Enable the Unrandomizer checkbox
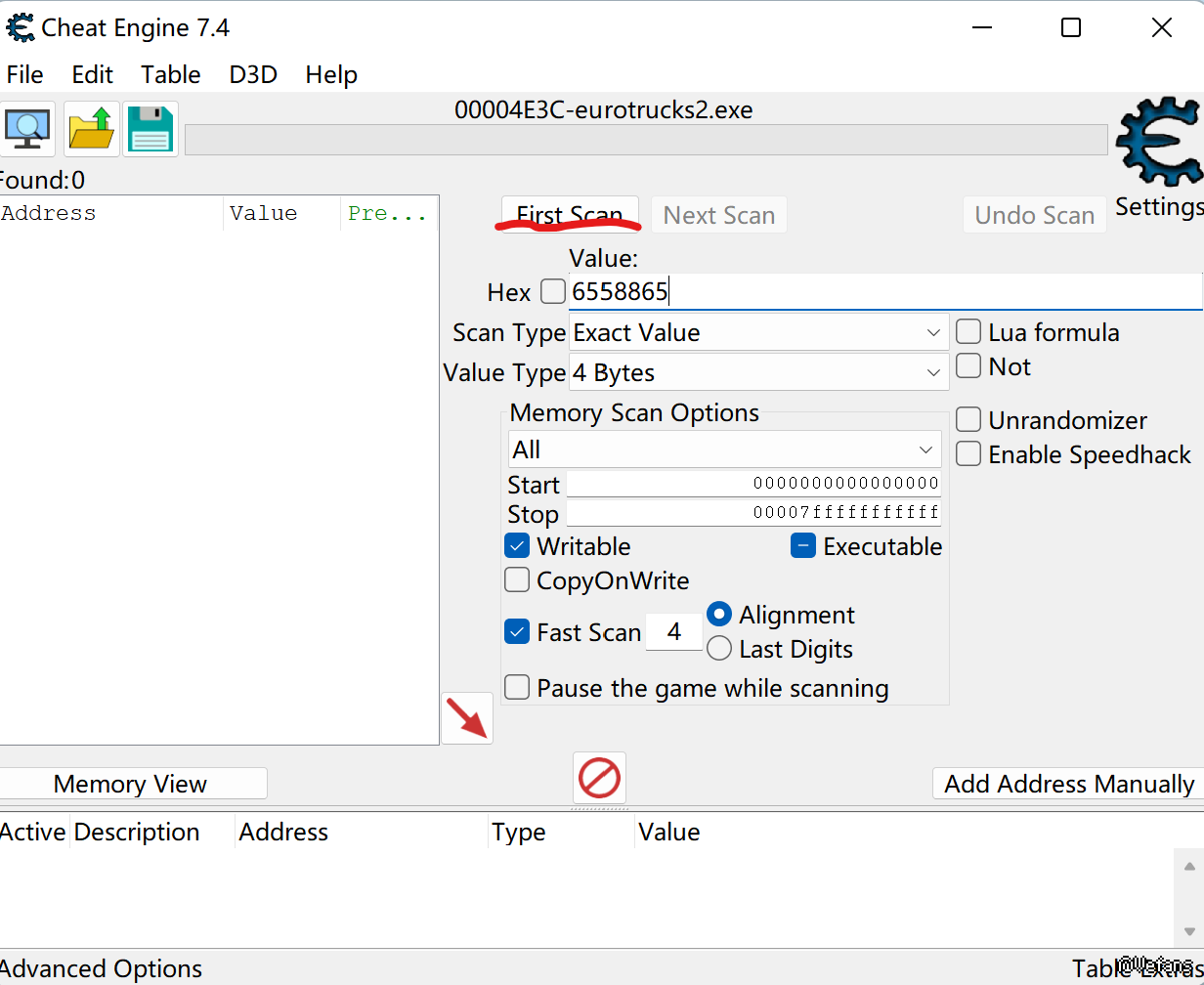 tap(968, 420)
